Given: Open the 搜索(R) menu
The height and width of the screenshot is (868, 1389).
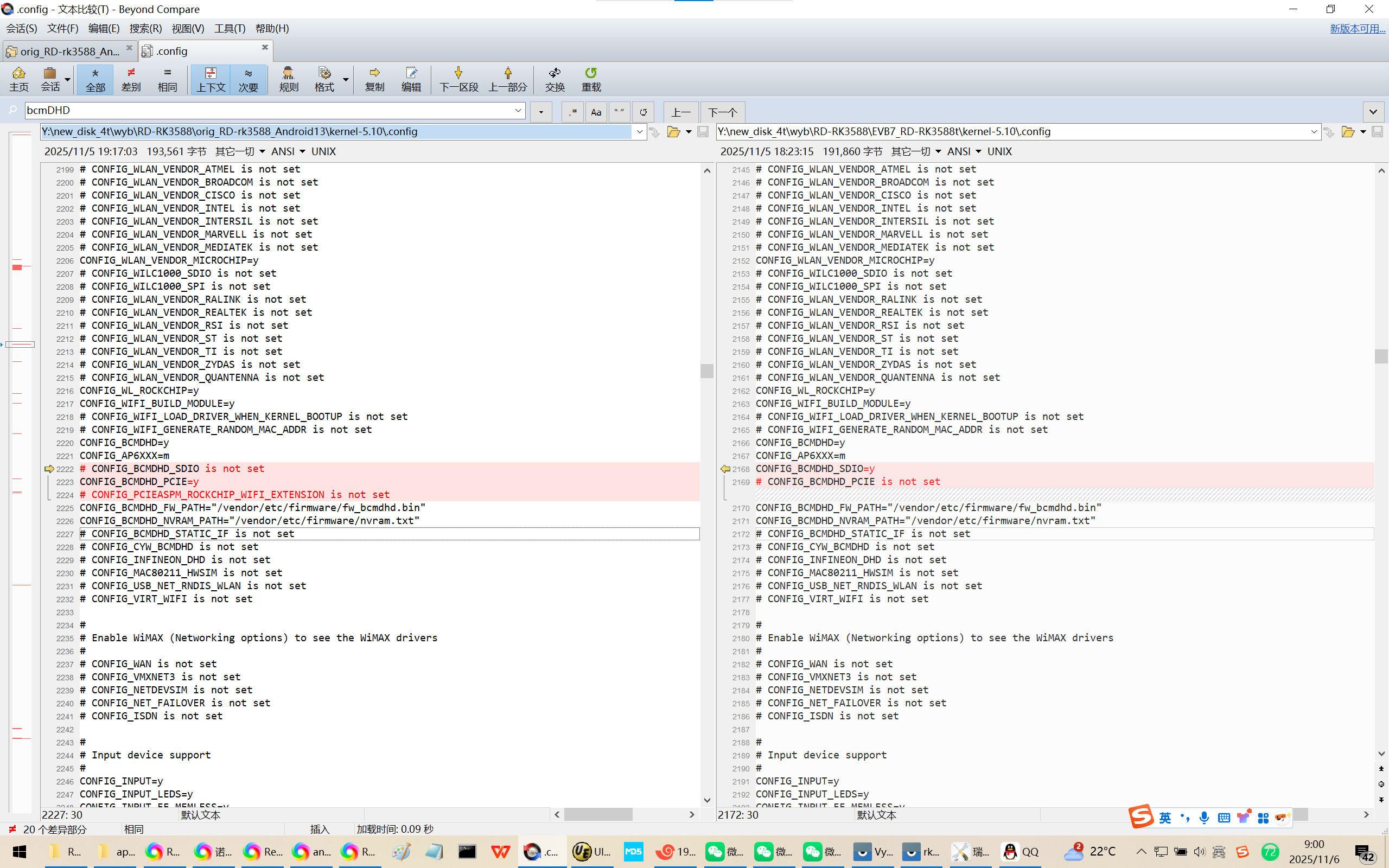Looking at the screenshot, I should click(x=145, y=28).
